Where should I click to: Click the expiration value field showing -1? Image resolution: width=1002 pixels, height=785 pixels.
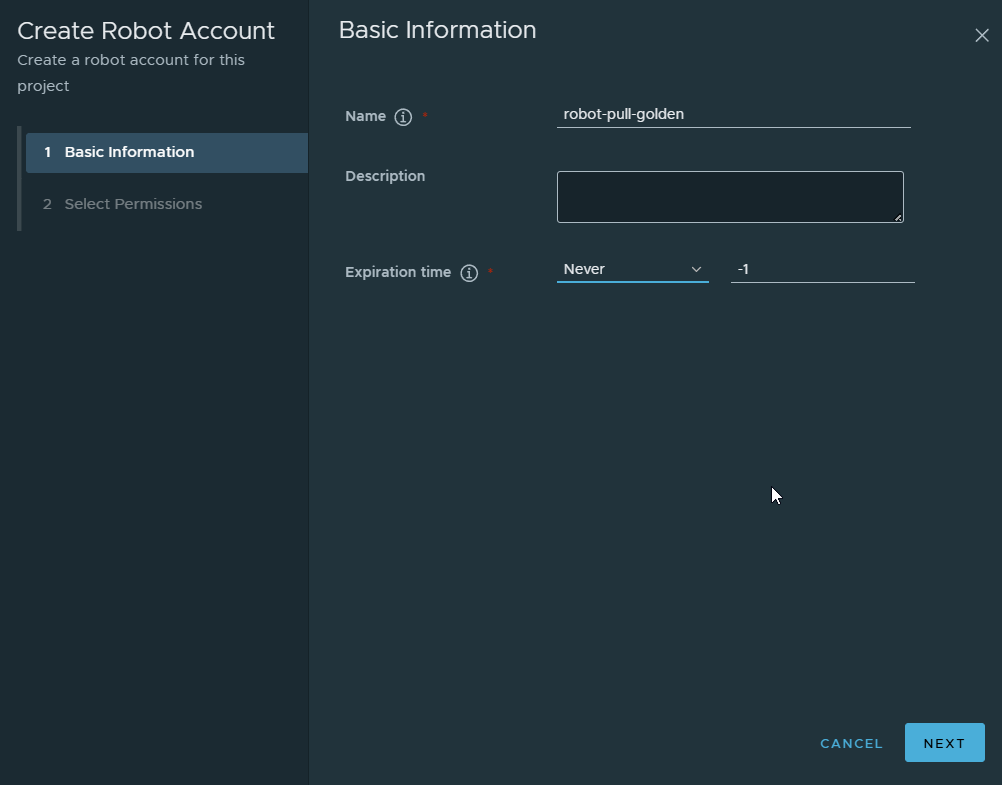coord(822,269)
